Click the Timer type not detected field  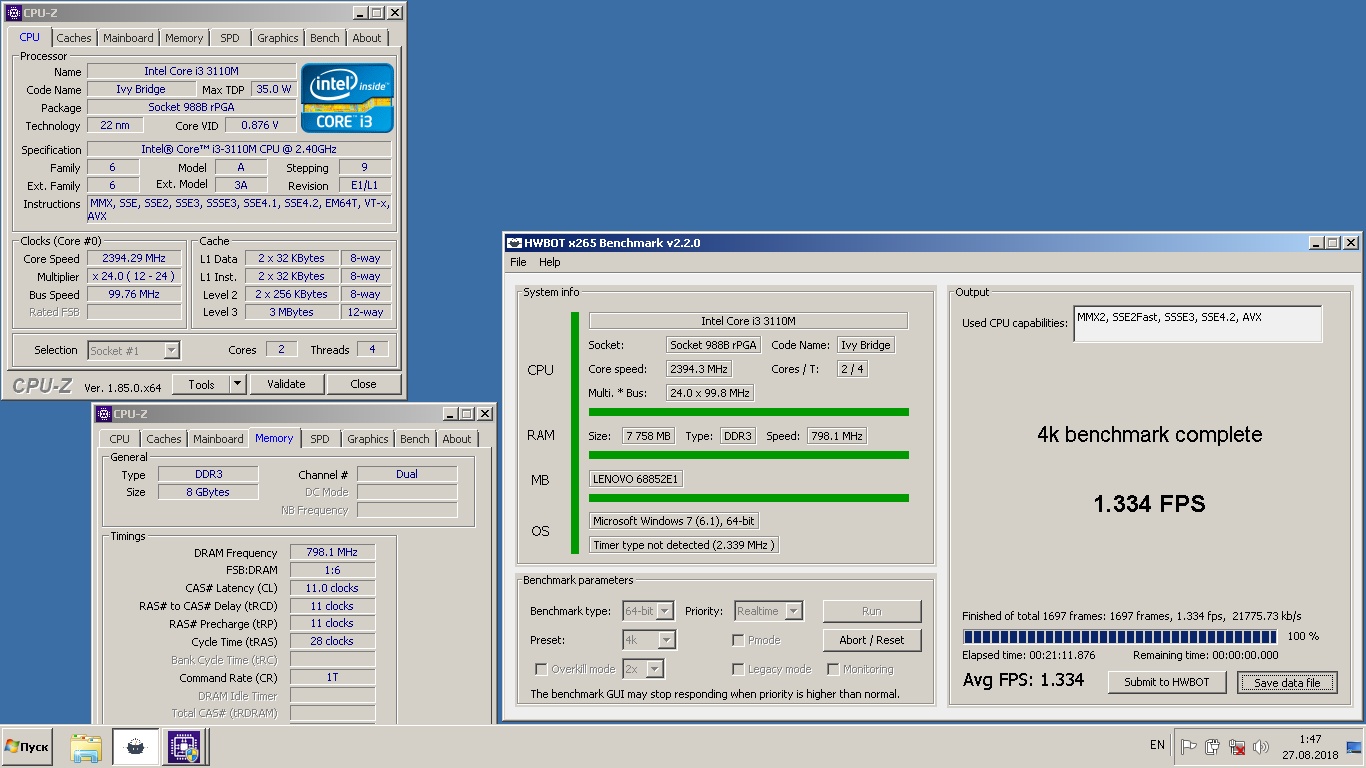pos(684,545)
